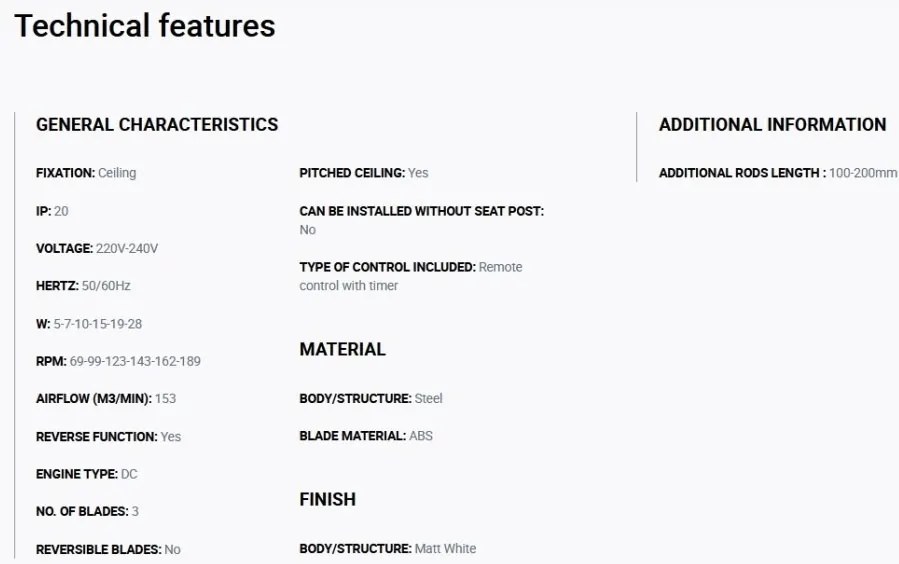Click the Voltage 220V-240V entry

coord(97,248)
